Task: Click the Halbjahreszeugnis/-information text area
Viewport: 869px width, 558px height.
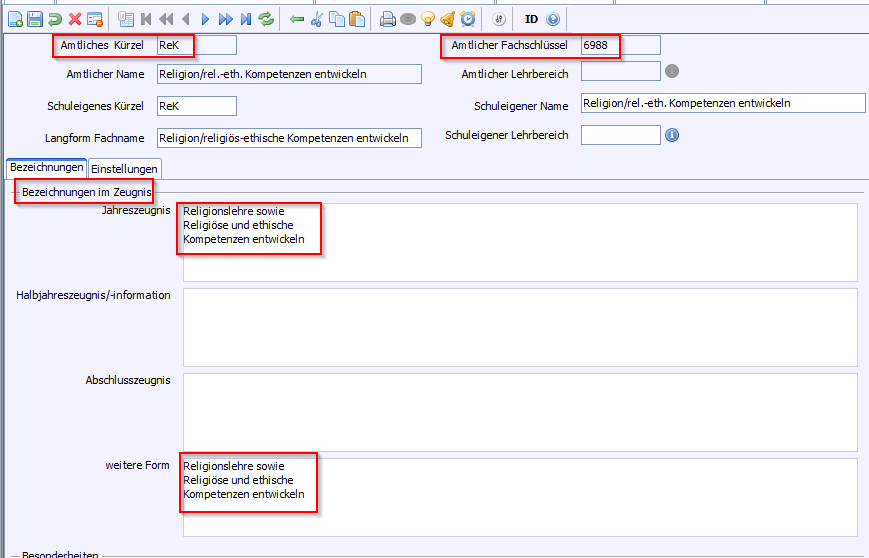Action: (x=518, y=327)
